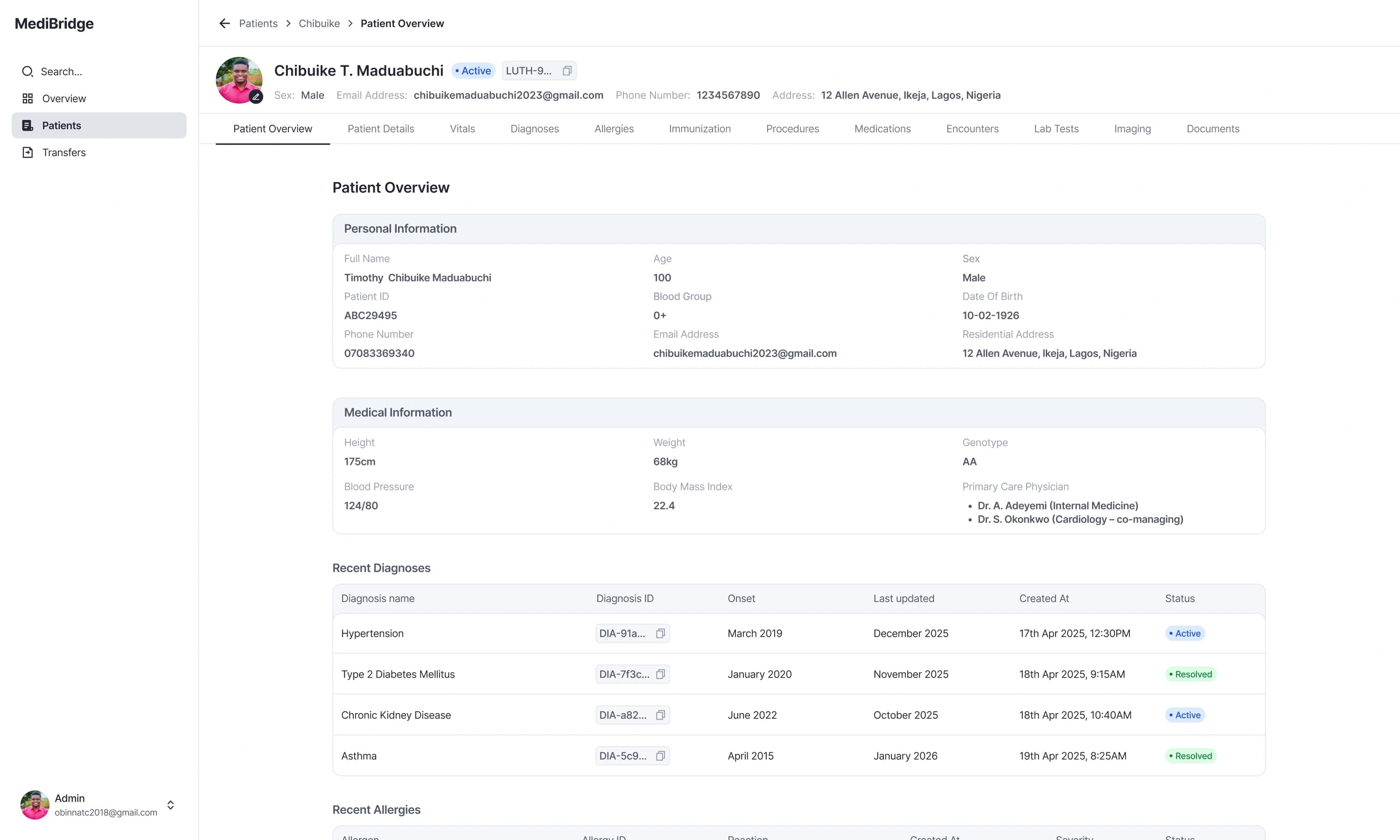Copy the Hypertension diagnosis ID
This screenshot has height=840, width=1400.
(660, 633)
